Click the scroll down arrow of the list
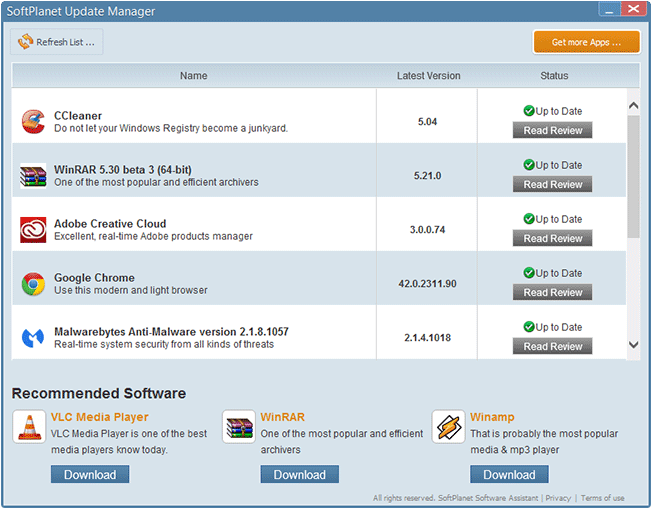652x509 pixels. [633, 344]
